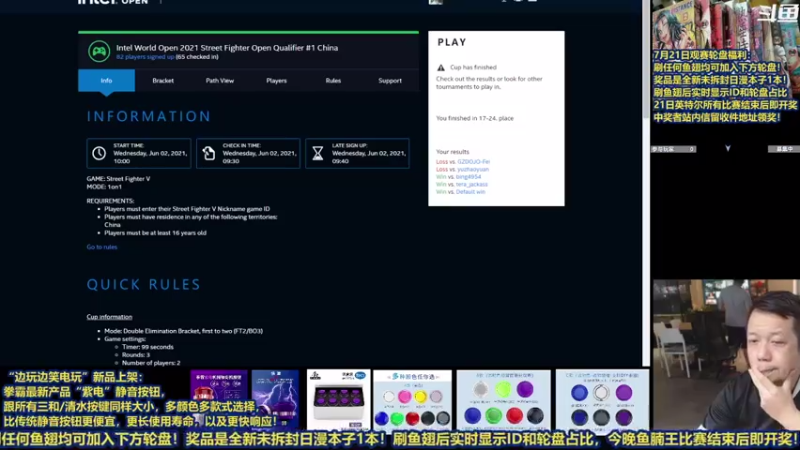Select the Info tab
Viewport: 800px width, 450px height.
(107, 81)
